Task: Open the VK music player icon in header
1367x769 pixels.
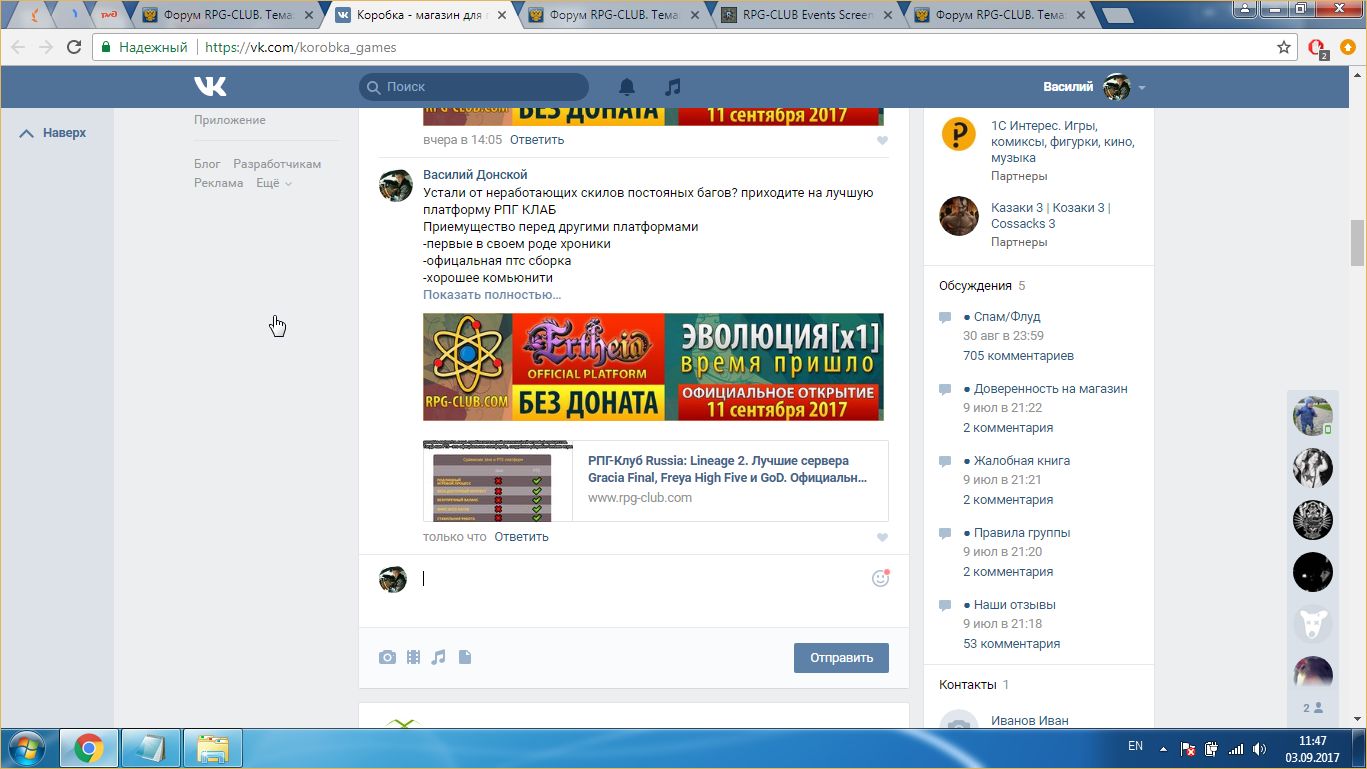Action: click(x=673, y=87)
